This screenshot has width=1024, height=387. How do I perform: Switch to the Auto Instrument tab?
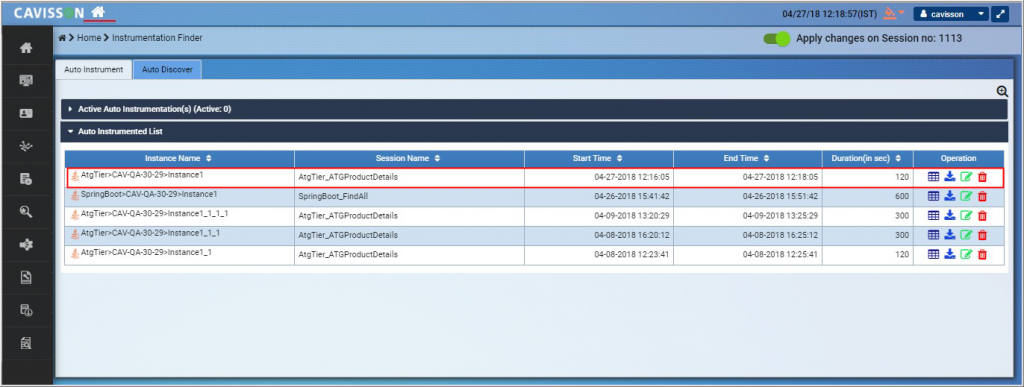tap(93, 70)
